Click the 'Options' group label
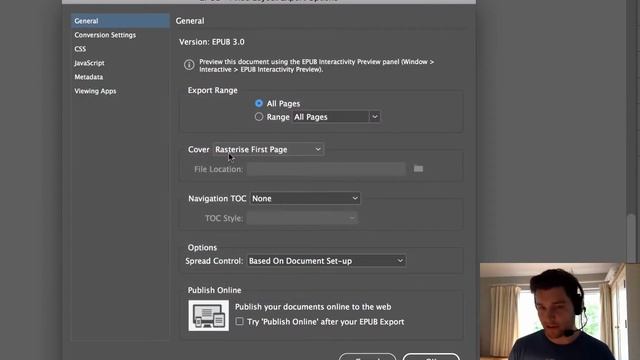The height and width of the screenshot is (360, 640). tap(202, 247)
